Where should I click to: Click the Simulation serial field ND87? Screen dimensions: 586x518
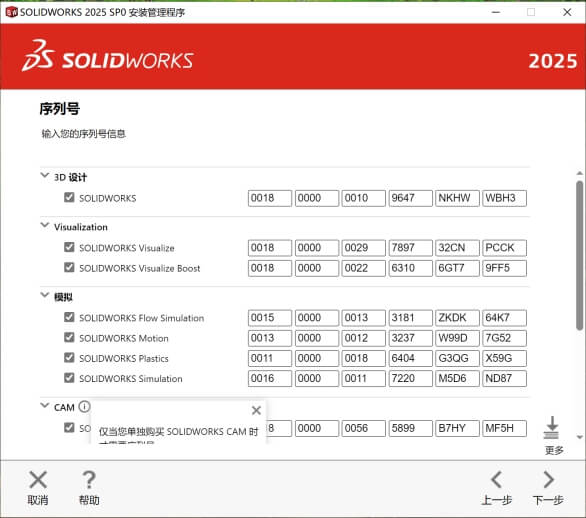[x=505, y=378]
